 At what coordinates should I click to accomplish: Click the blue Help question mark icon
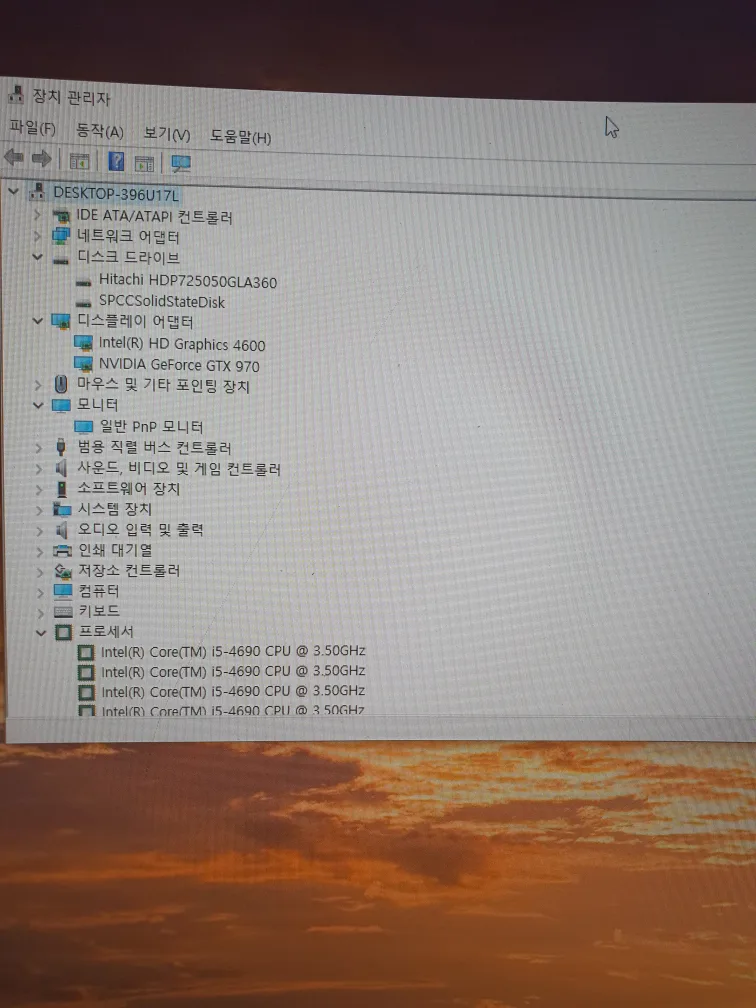[116, 161]
